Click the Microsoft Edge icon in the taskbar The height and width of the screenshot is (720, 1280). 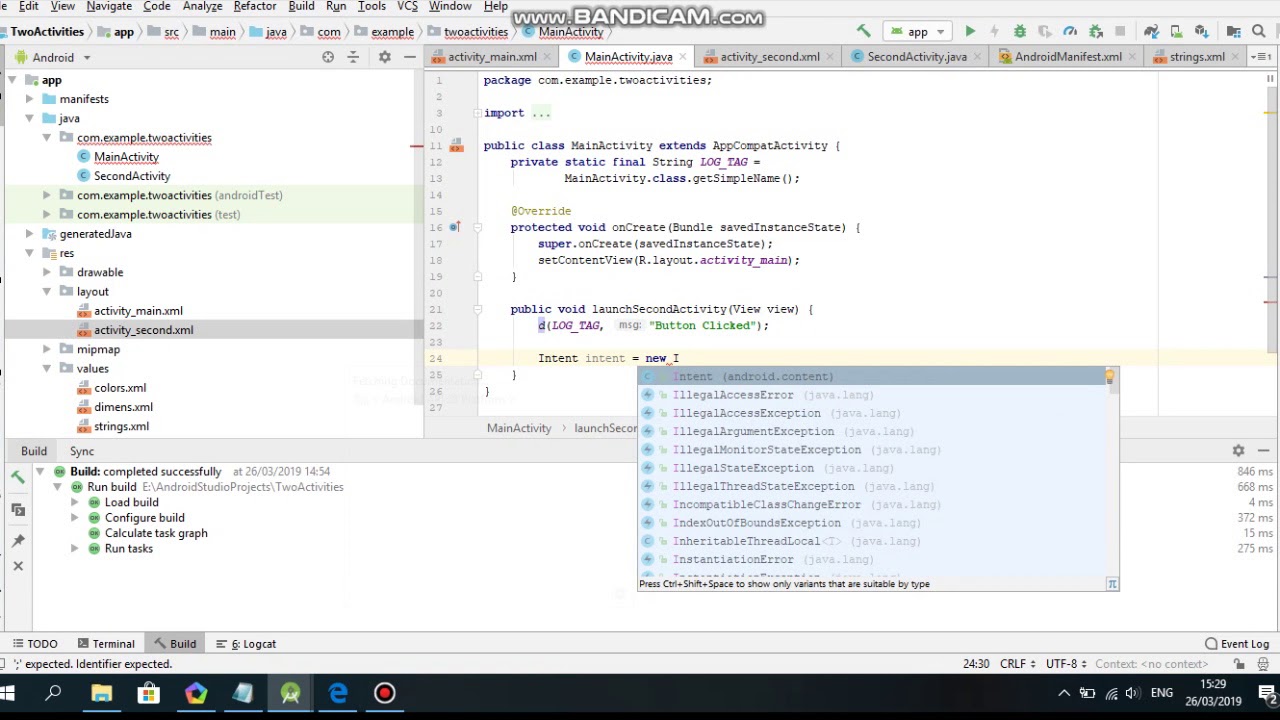click(338, 693)
